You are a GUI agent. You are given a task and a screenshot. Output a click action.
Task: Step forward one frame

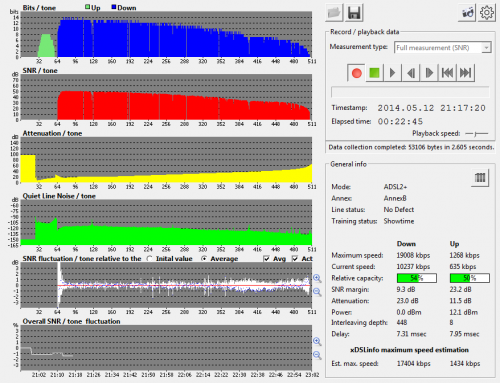(429, 73)
